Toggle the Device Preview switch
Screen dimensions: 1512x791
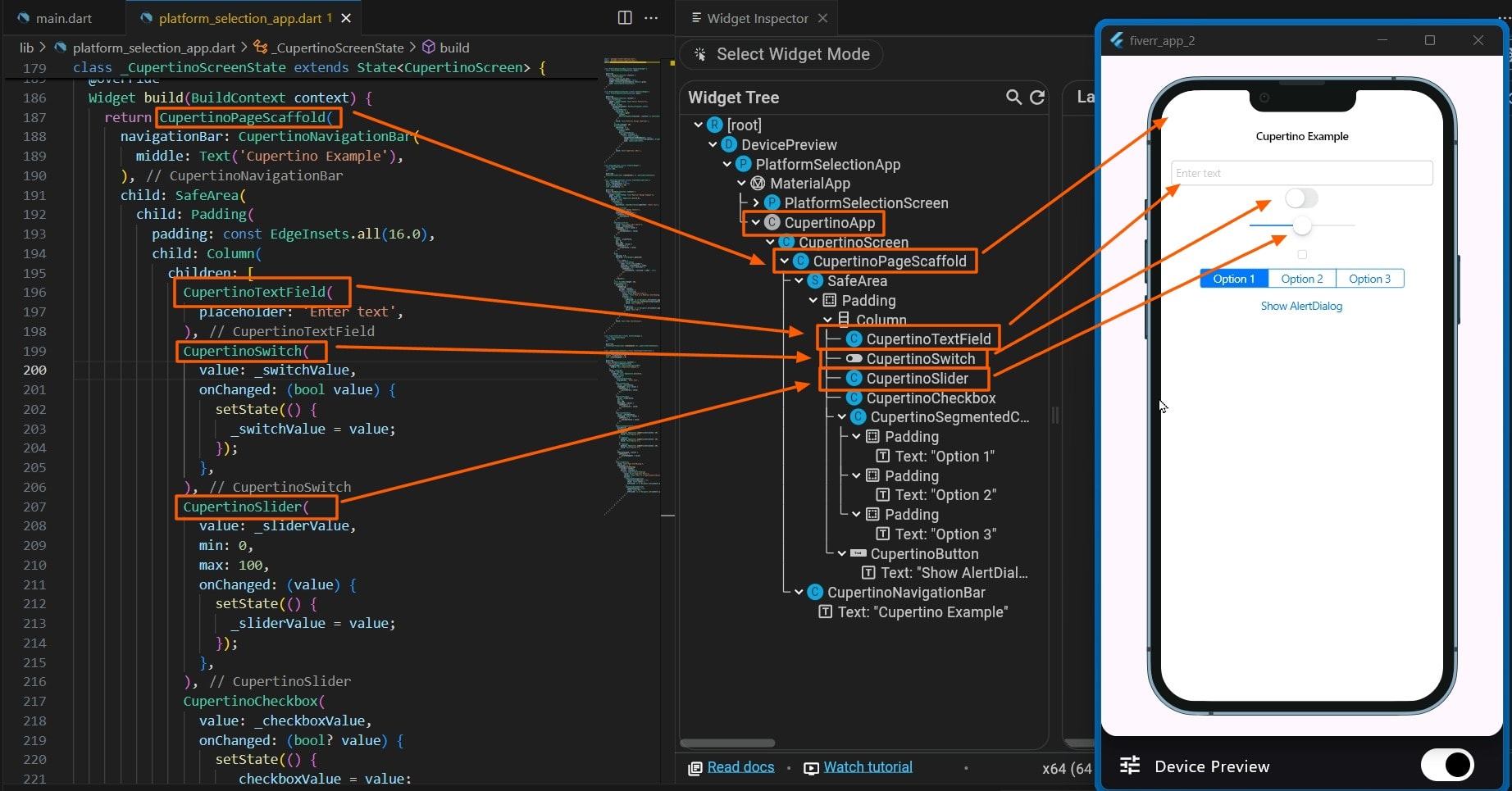[x=1447, y=765]
